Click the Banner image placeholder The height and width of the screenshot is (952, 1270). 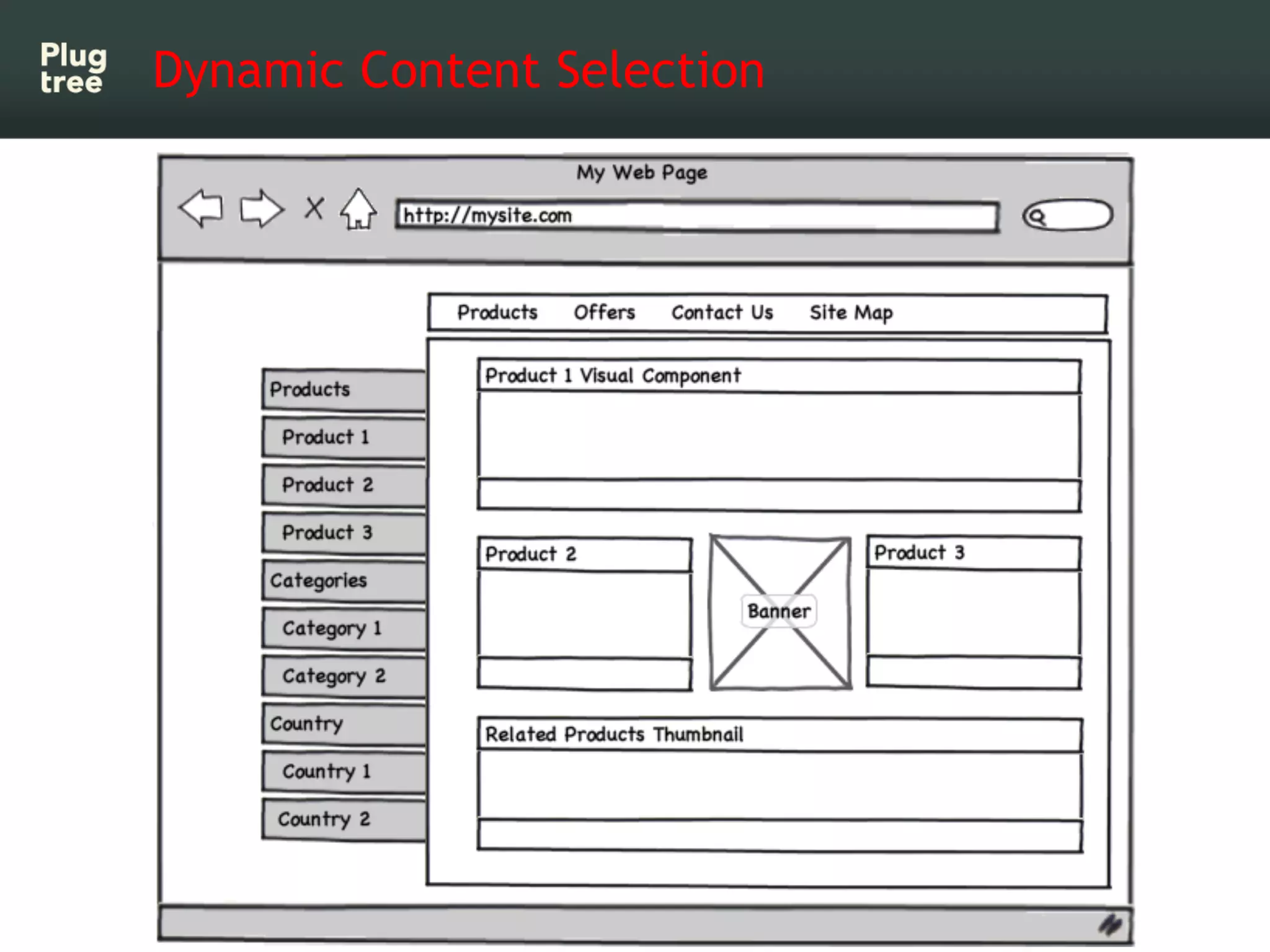(780, 612)
